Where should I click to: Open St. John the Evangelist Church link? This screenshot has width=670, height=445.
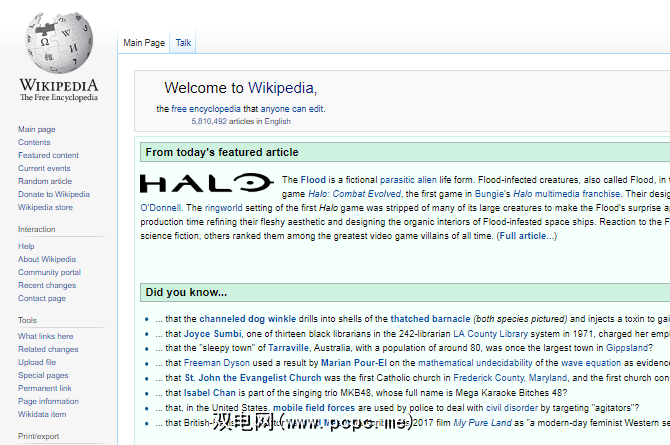click(253, 378)
